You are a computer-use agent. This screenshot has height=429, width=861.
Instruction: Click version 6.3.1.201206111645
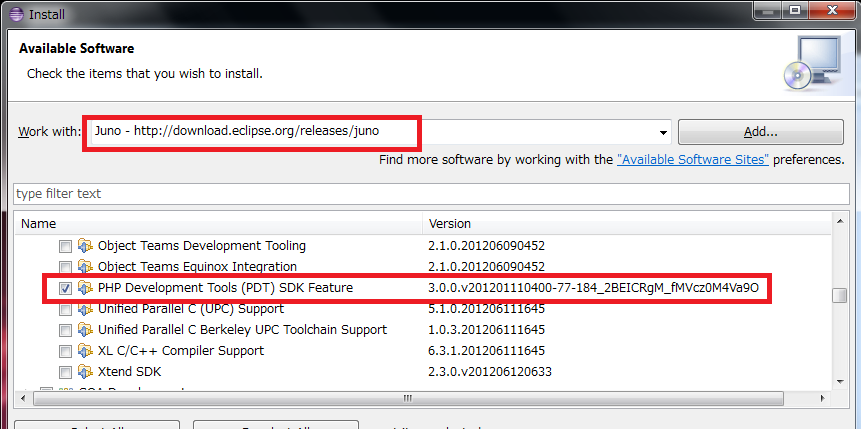pyautogui.click(x=487, y=351)
